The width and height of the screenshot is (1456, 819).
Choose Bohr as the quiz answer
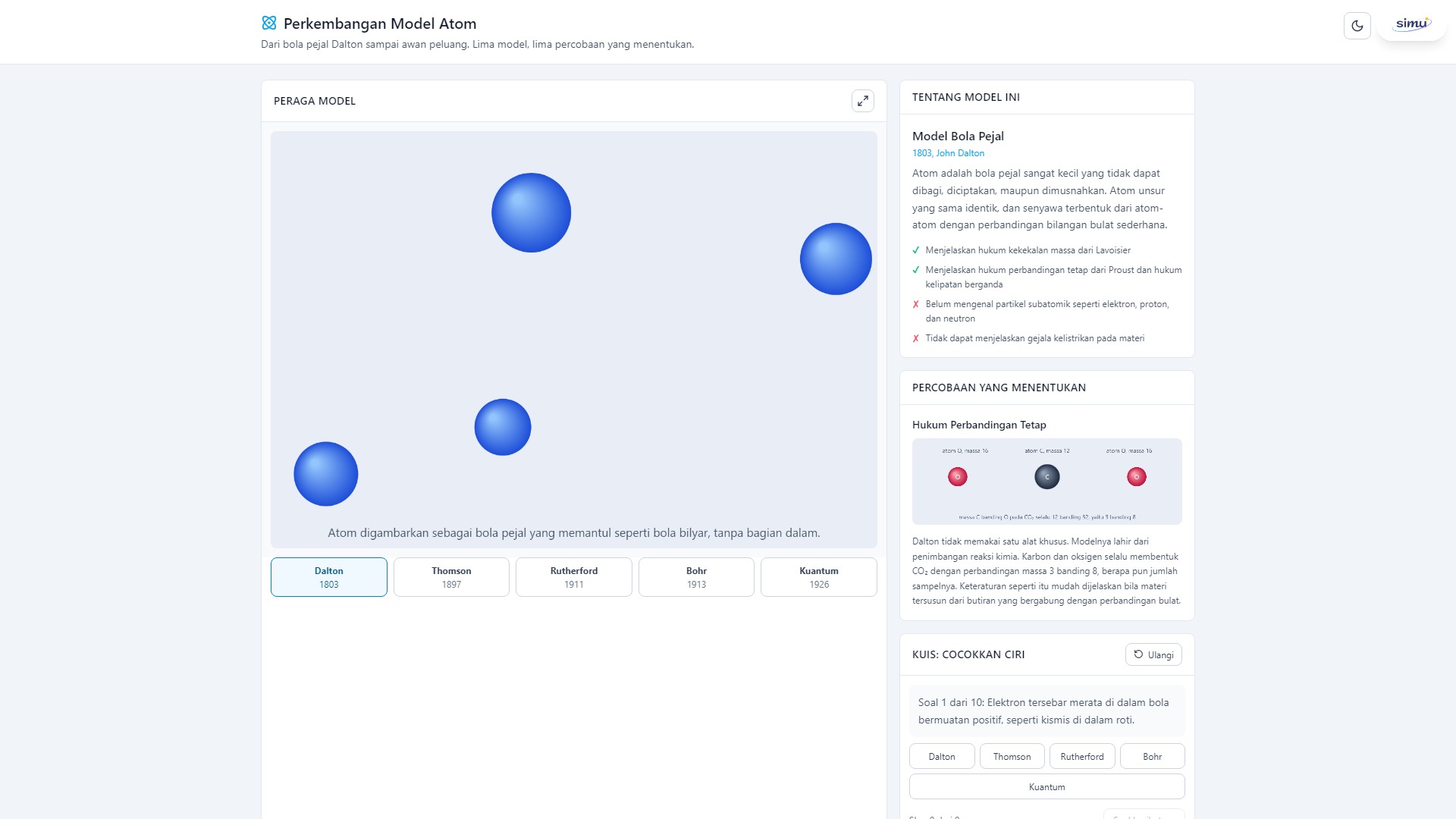tap(1152, 756)
